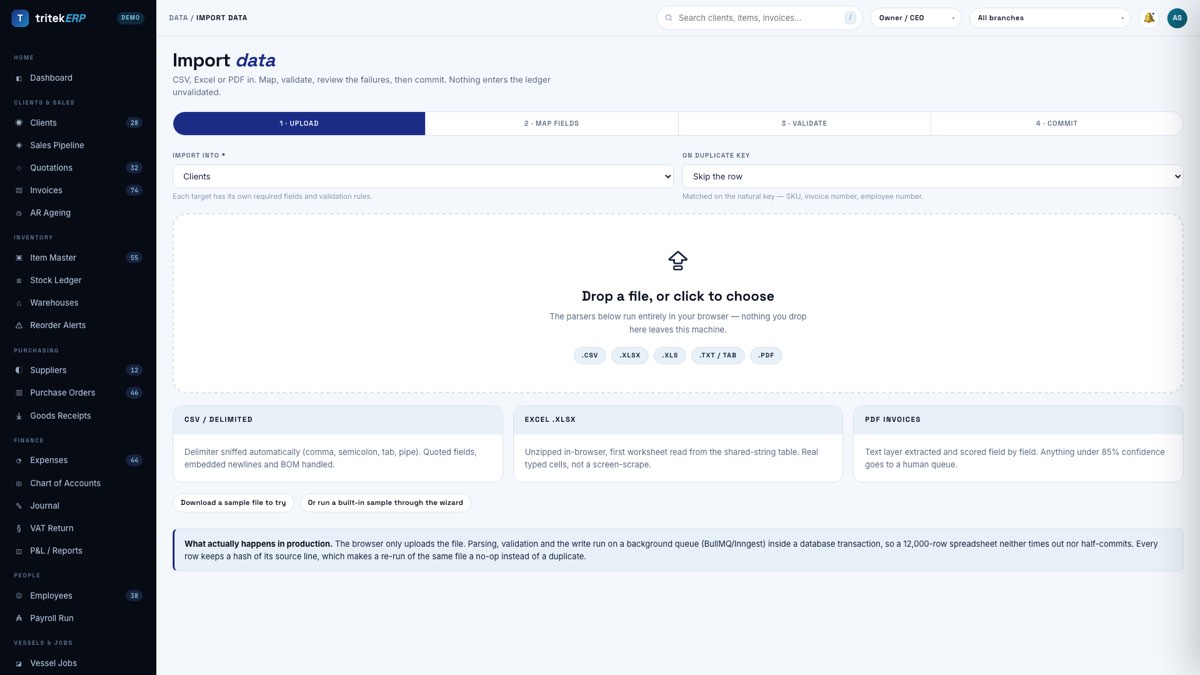Open the Owner / CEO role selector

click(x=916, y=18)
